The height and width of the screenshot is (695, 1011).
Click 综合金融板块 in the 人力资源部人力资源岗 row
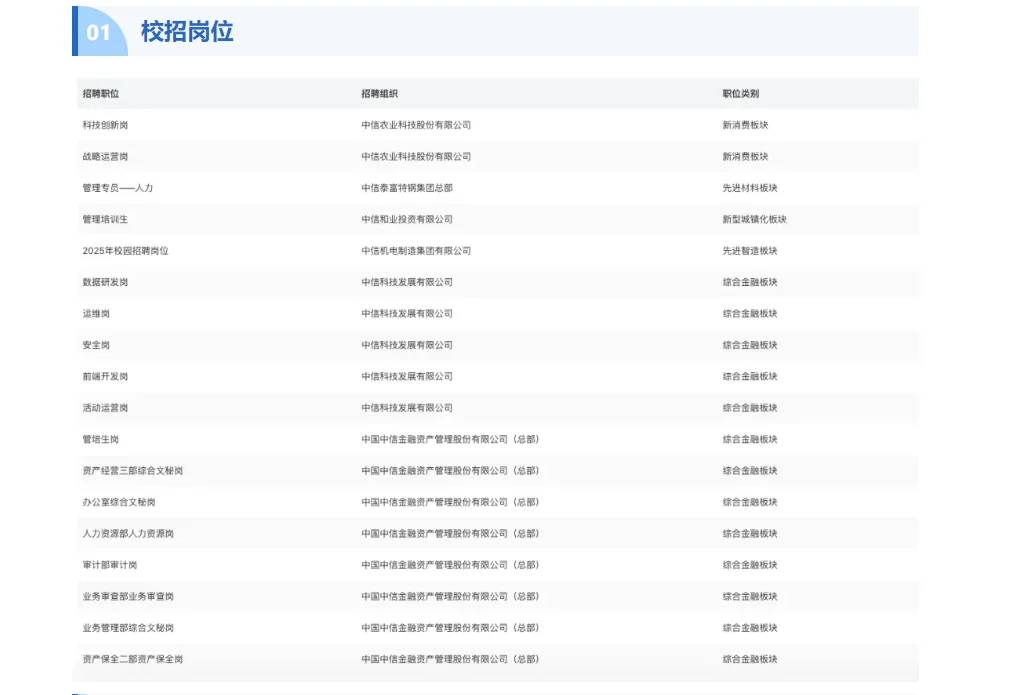click(x=750, y=534)
